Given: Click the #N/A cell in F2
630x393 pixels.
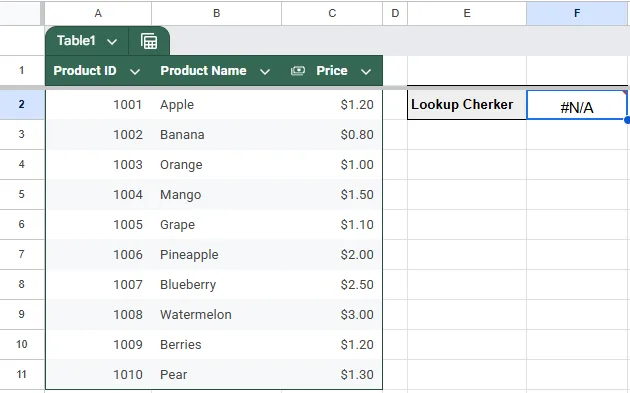Looking at the screenshot, I should [x=577, y=105].
